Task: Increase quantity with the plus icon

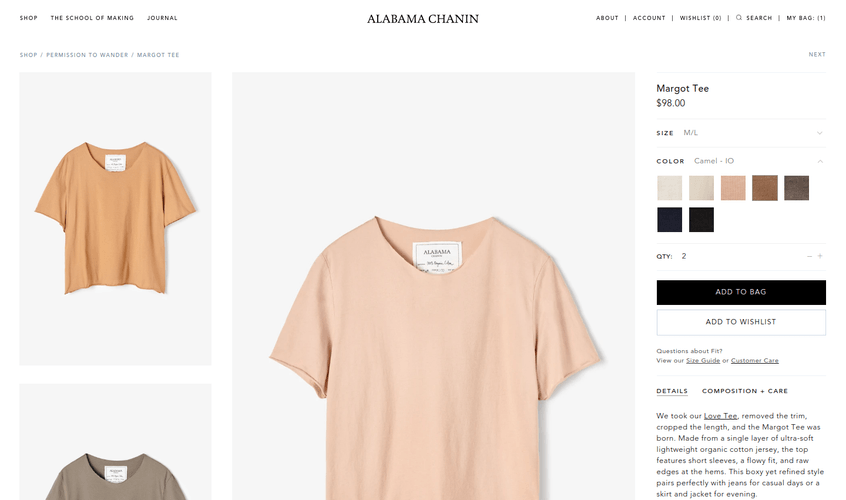Action: click(x=821, y=256)
